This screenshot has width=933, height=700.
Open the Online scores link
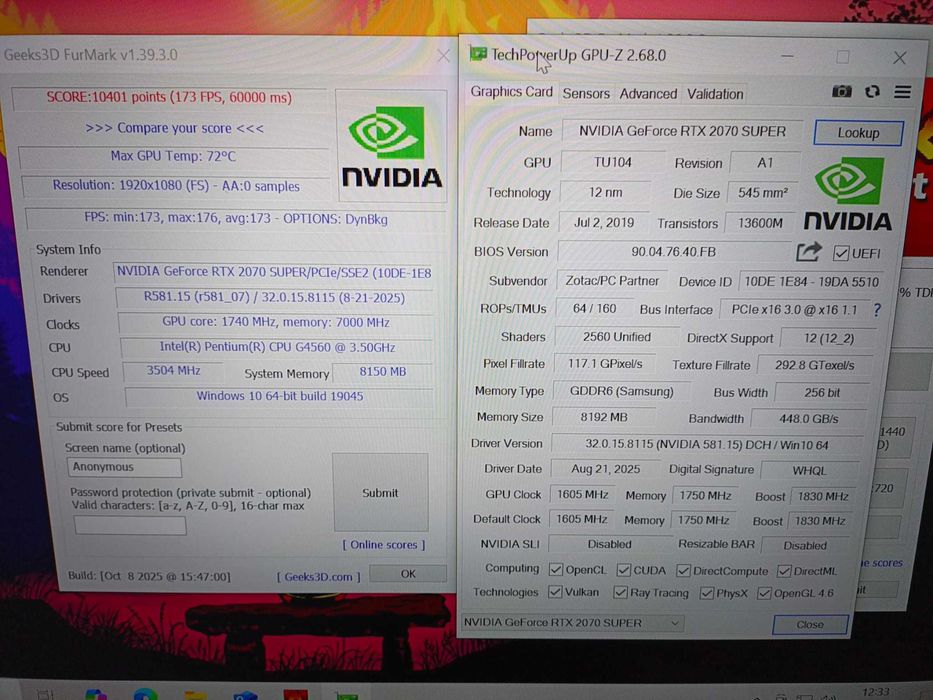click(384, 544)
